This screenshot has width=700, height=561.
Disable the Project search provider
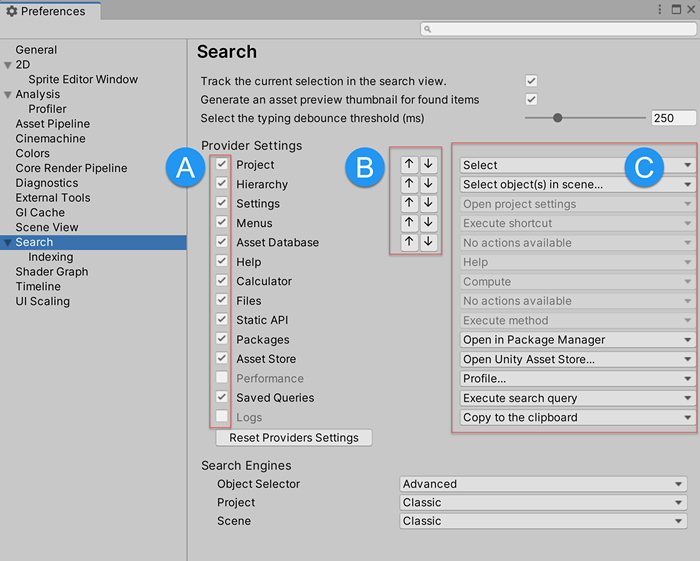(222, 164)
